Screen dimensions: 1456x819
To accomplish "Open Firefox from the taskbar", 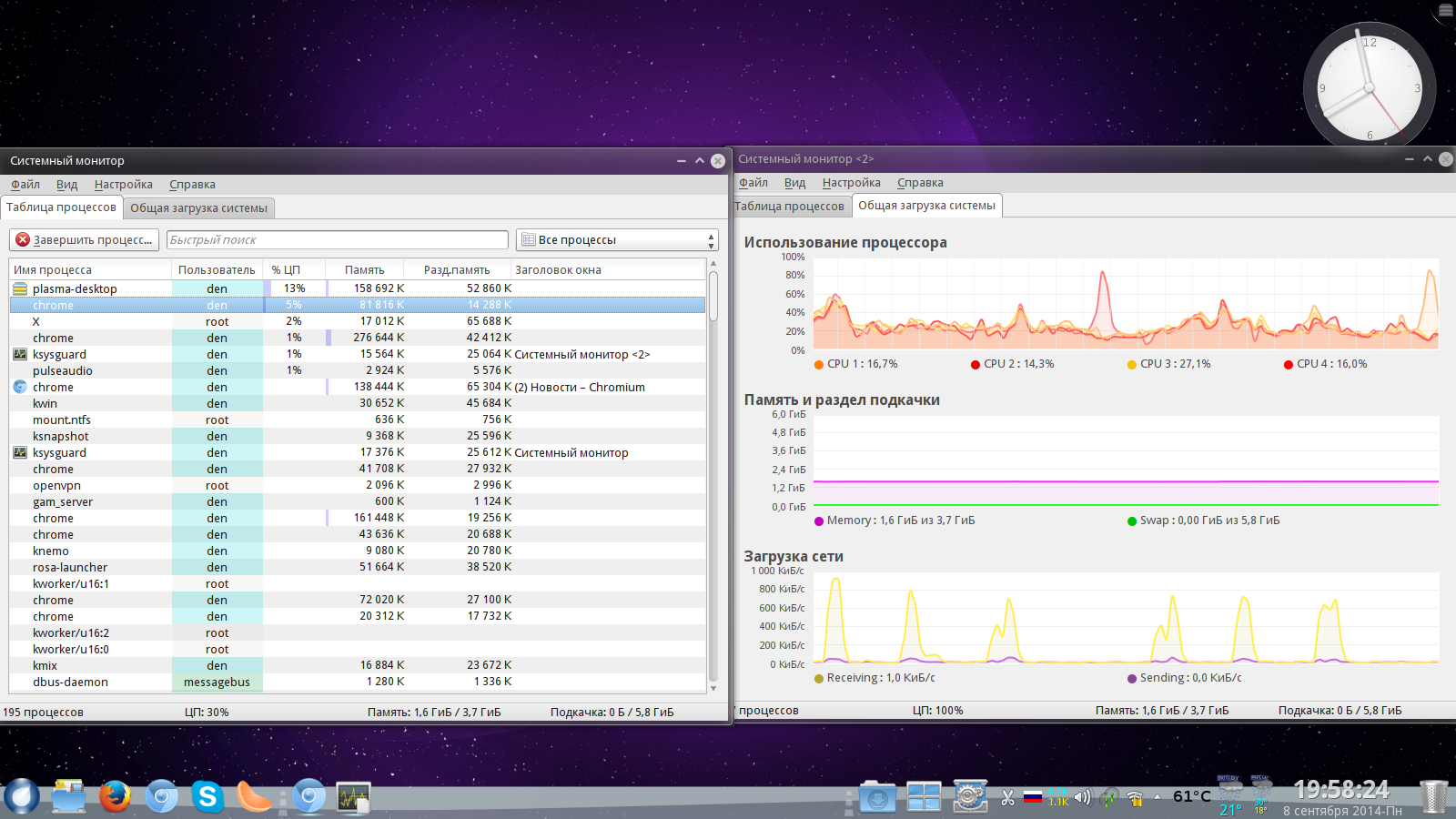I will (115, 797).
